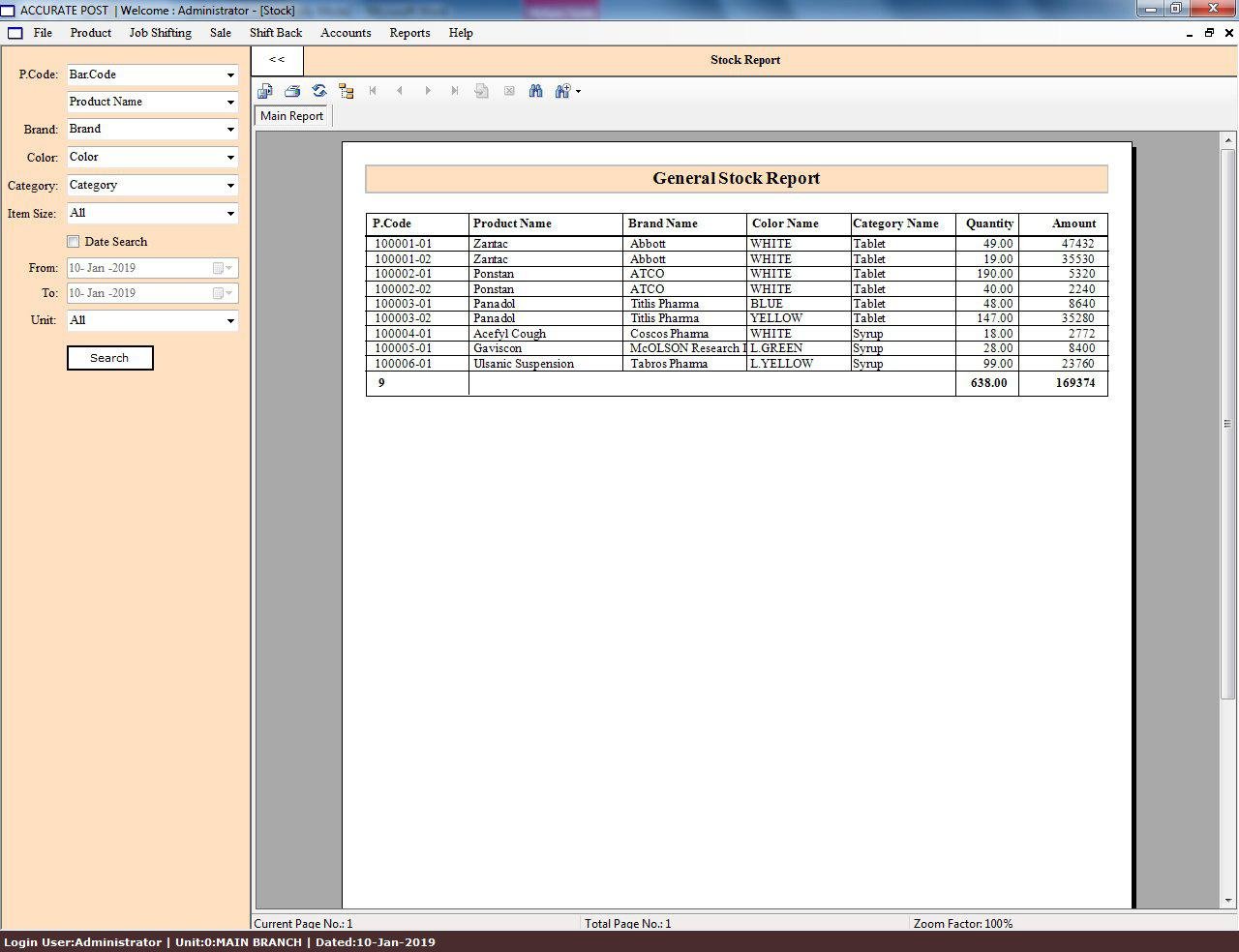
Task: Collapse the filter panel with << button
Action: [277, 60]
